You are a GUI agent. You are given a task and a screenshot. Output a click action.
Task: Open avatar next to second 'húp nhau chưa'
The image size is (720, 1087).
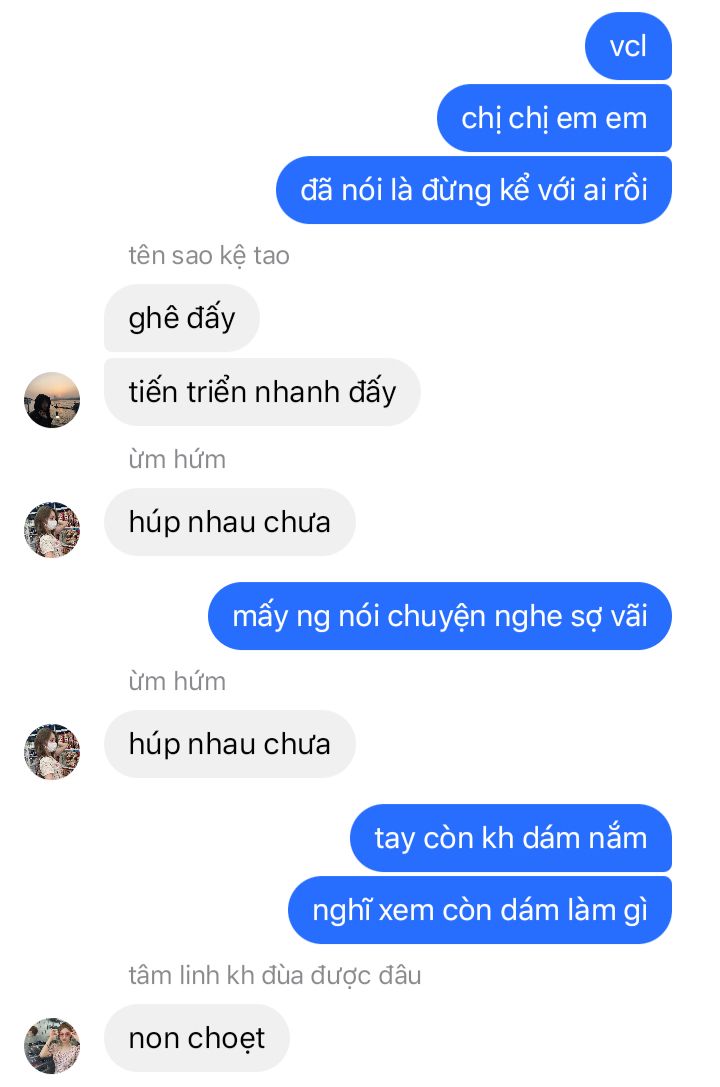click(x=52, y=751)
